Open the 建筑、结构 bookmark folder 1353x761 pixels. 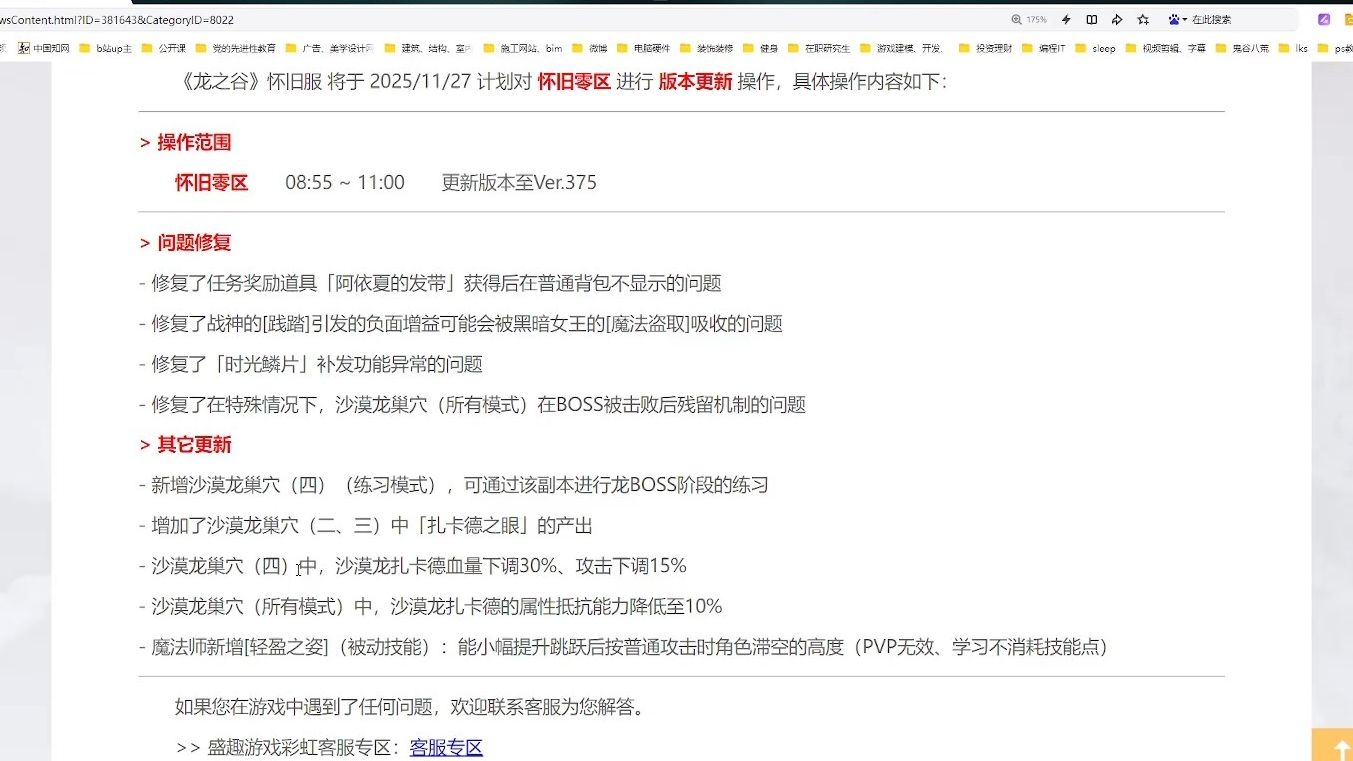pyautogui.click(x=428, y=47)
